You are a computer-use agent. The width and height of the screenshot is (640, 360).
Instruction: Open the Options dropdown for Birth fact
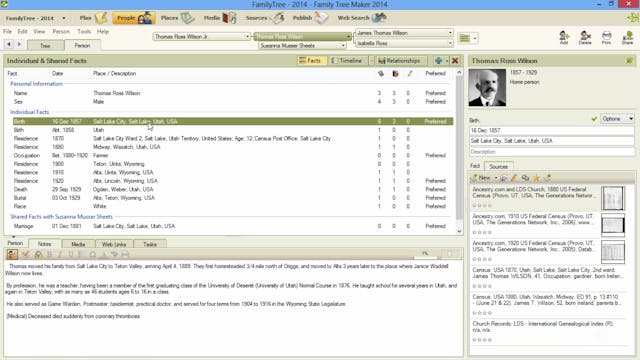(617, 119)
